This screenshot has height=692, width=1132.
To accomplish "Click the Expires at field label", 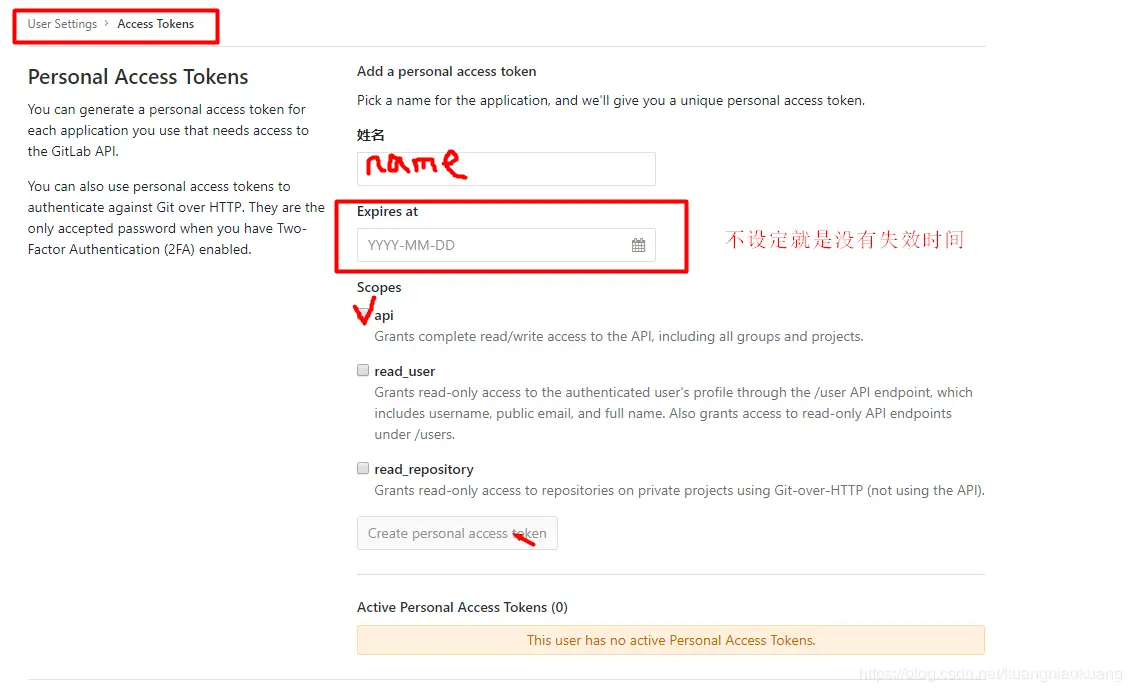I will pos(387,211).
